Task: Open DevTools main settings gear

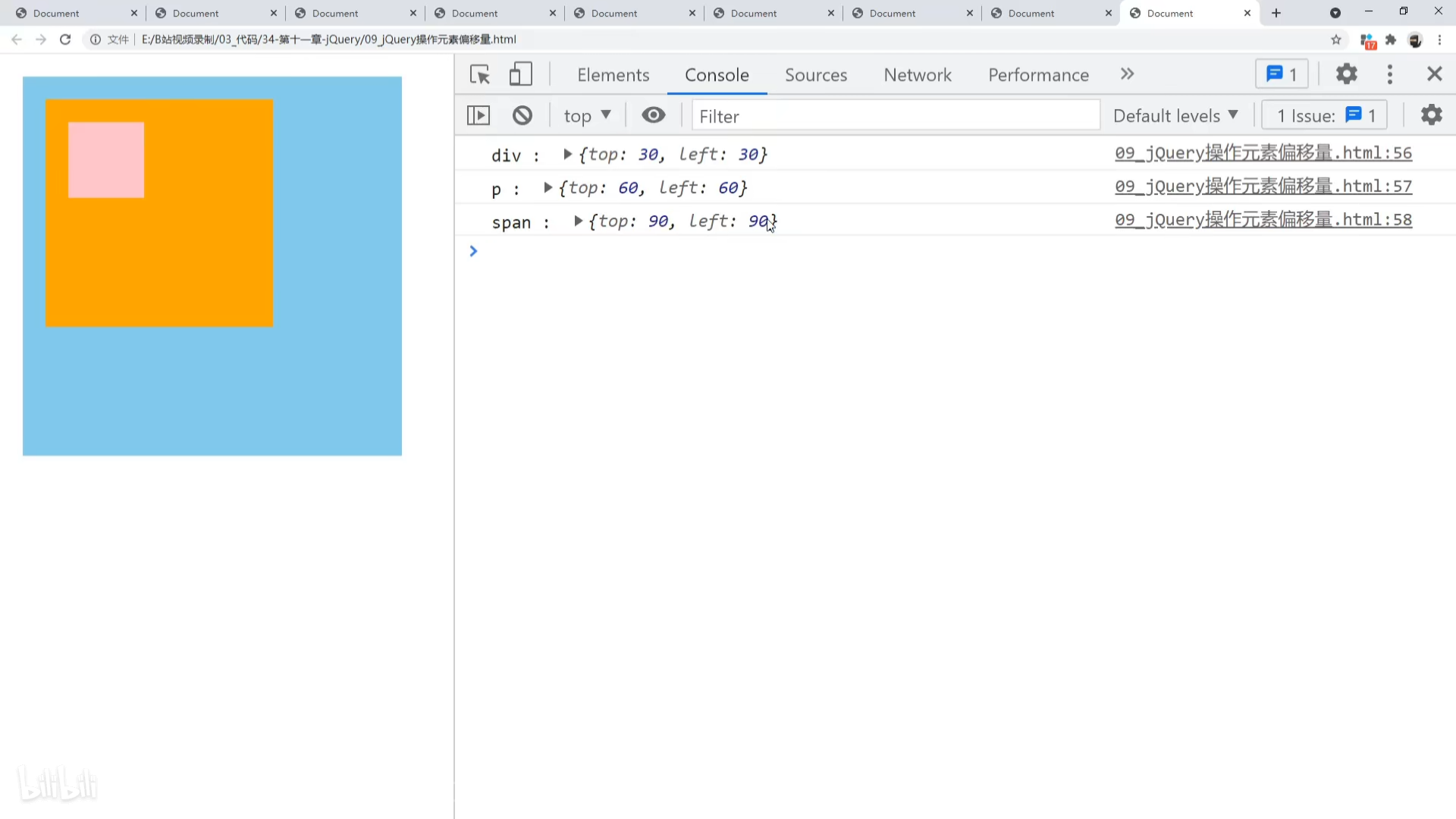Action: click(1346, 74)
